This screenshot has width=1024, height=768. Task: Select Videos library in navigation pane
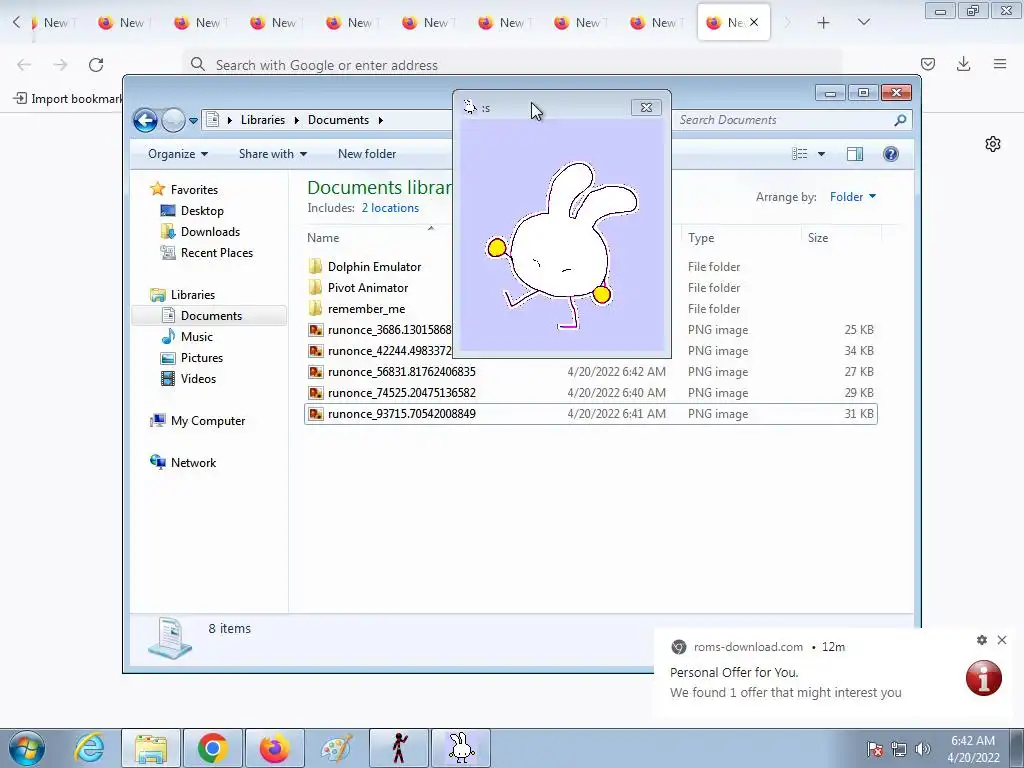coord(198,379)
